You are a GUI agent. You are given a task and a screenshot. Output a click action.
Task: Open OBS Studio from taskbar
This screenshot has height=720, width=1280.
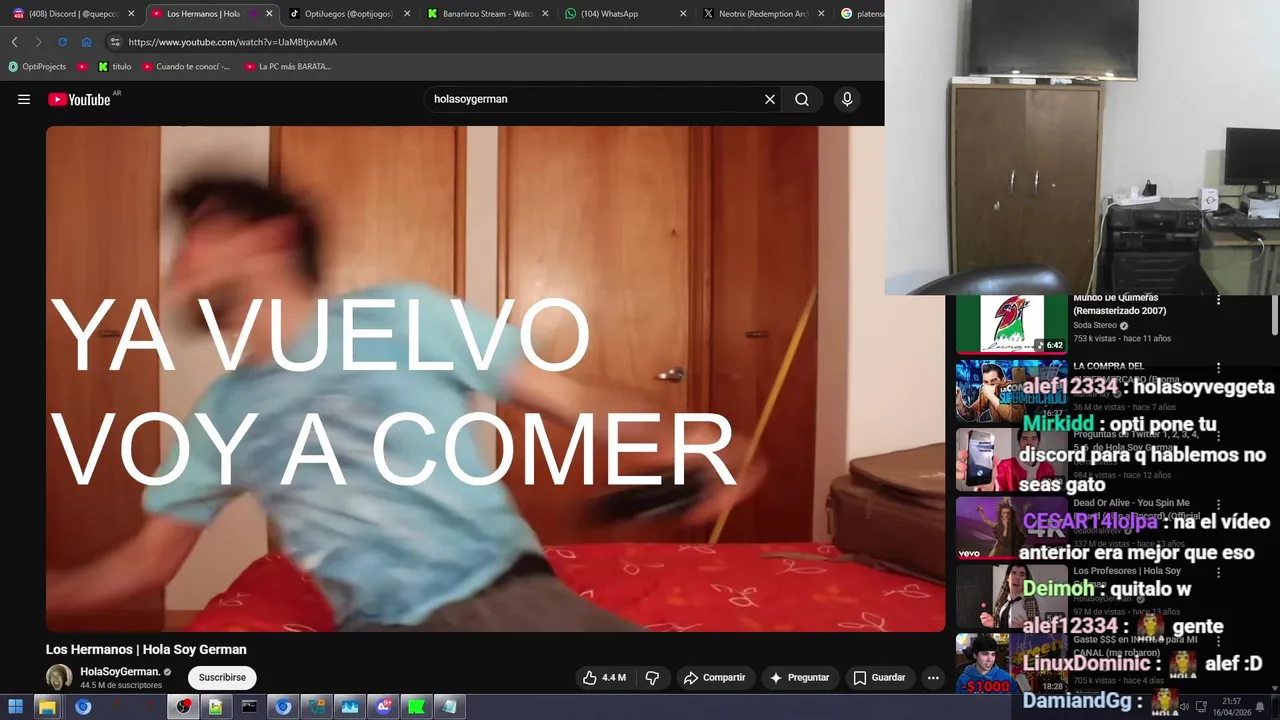coord(183,707)
